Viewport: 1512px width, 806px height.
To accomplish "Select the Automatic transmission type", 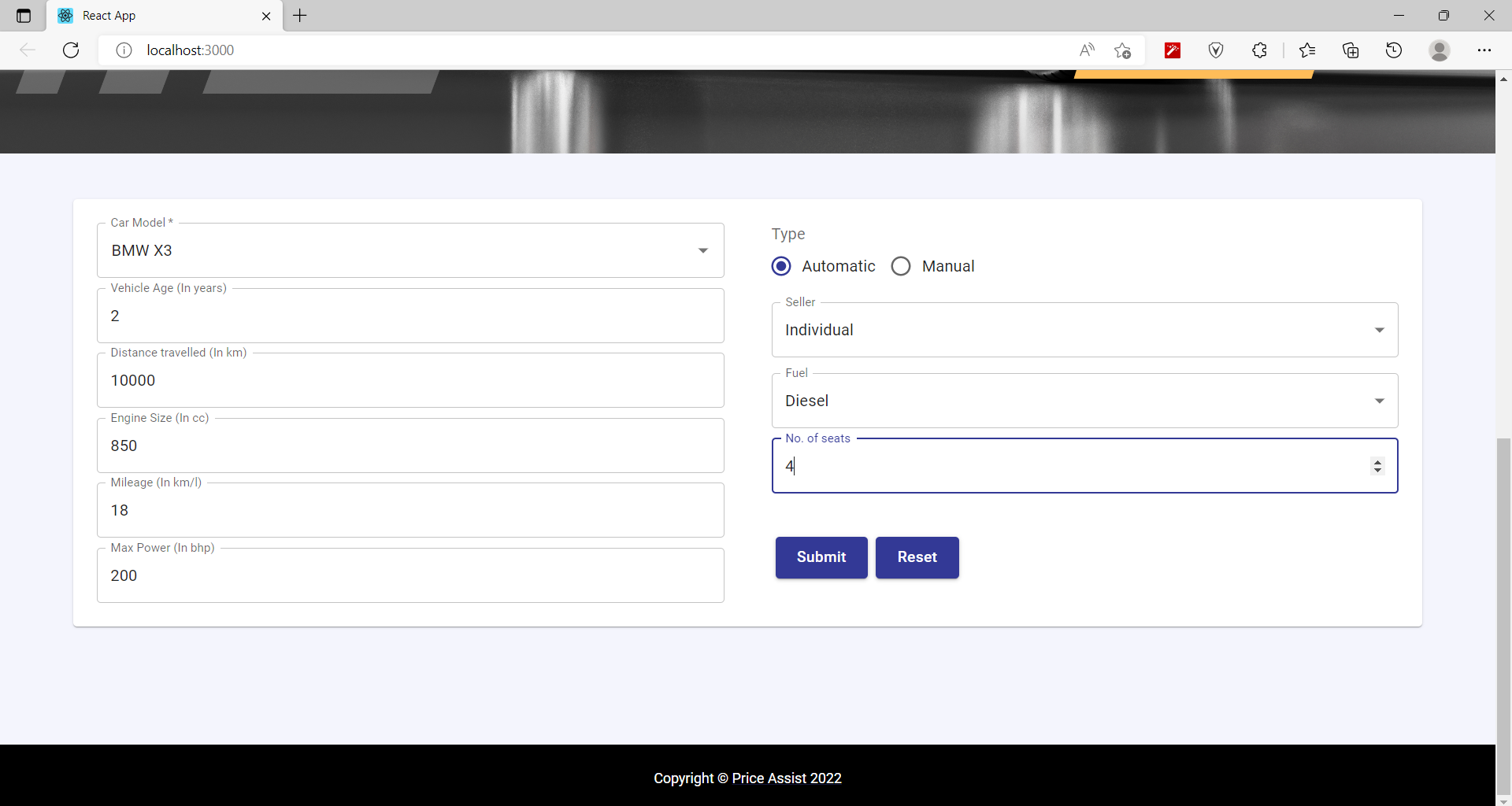I will (x=781, y=266).
